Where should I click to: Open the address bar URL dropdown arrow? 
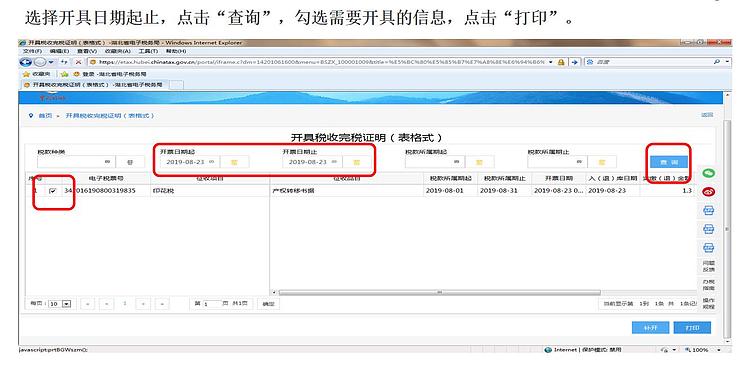551,62
